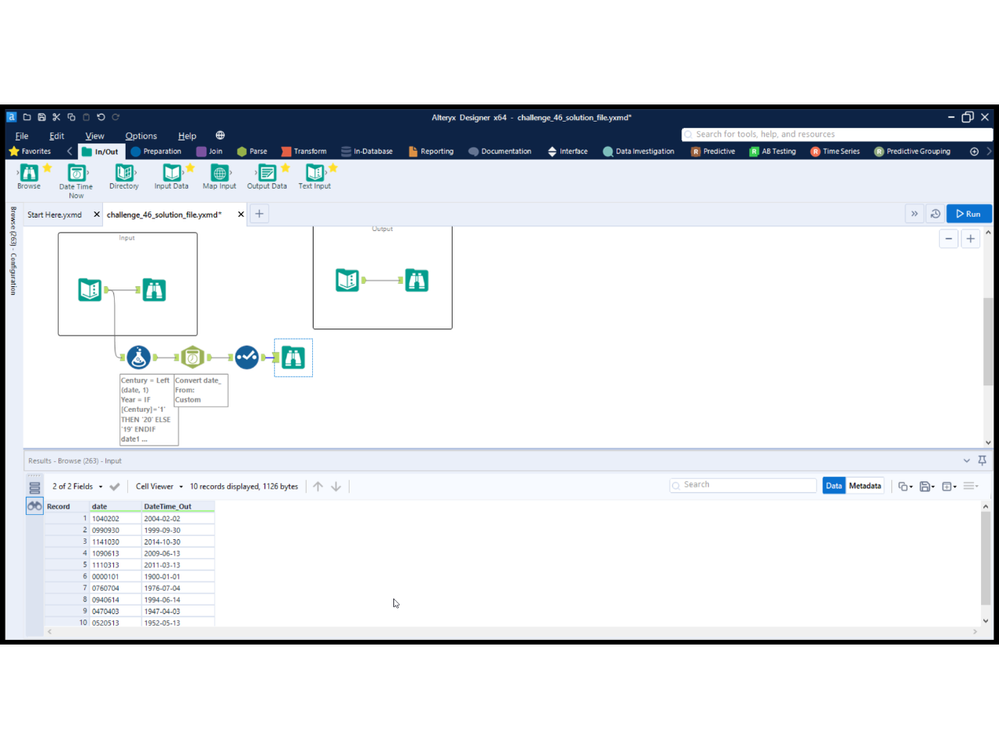Collapse the Results panel with the chevron
Viewport: 999px width, 749px height.
967,460
